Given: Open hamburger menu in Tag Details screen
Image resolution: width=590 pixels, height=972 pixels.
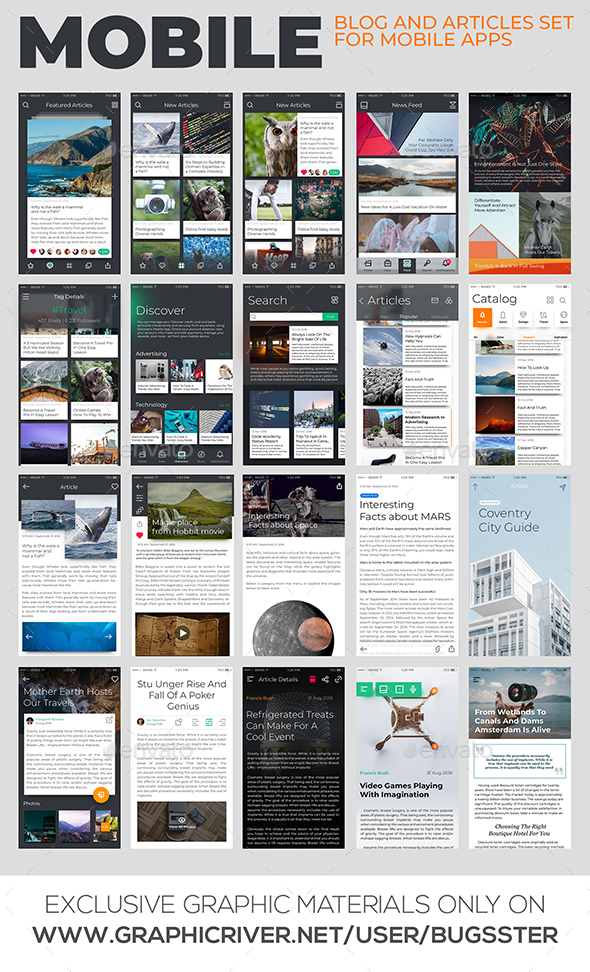Looking at the screenshot, I should coord(26,297).
